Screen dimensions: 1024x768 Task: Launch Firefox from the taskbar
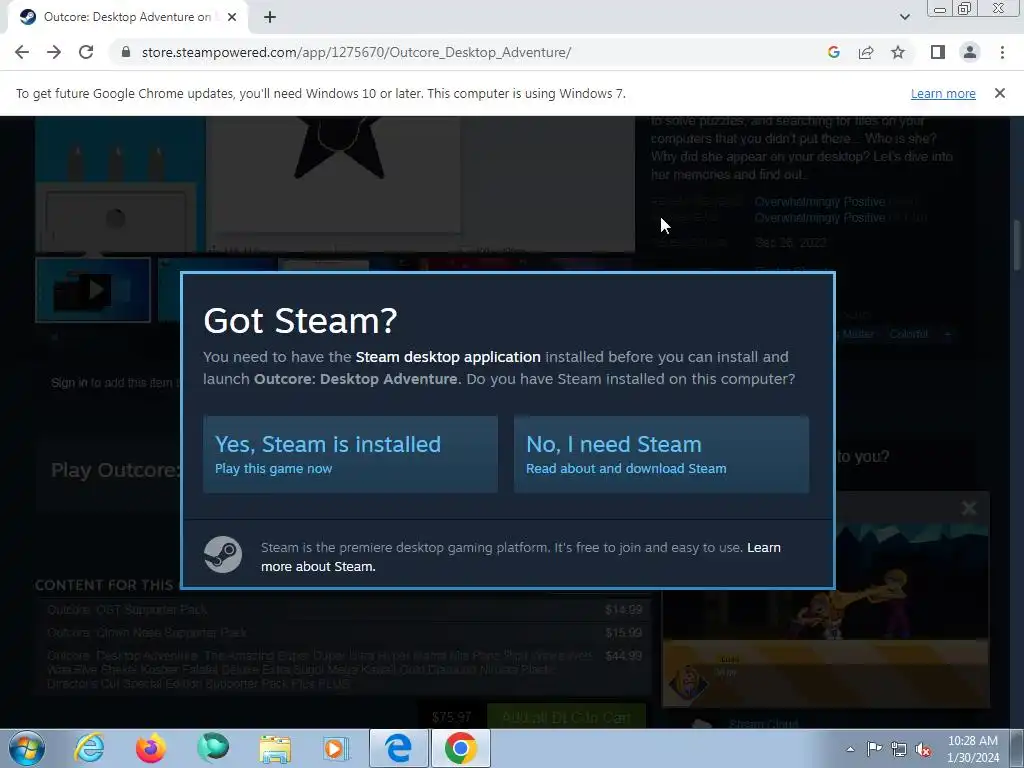pos(150,748)
